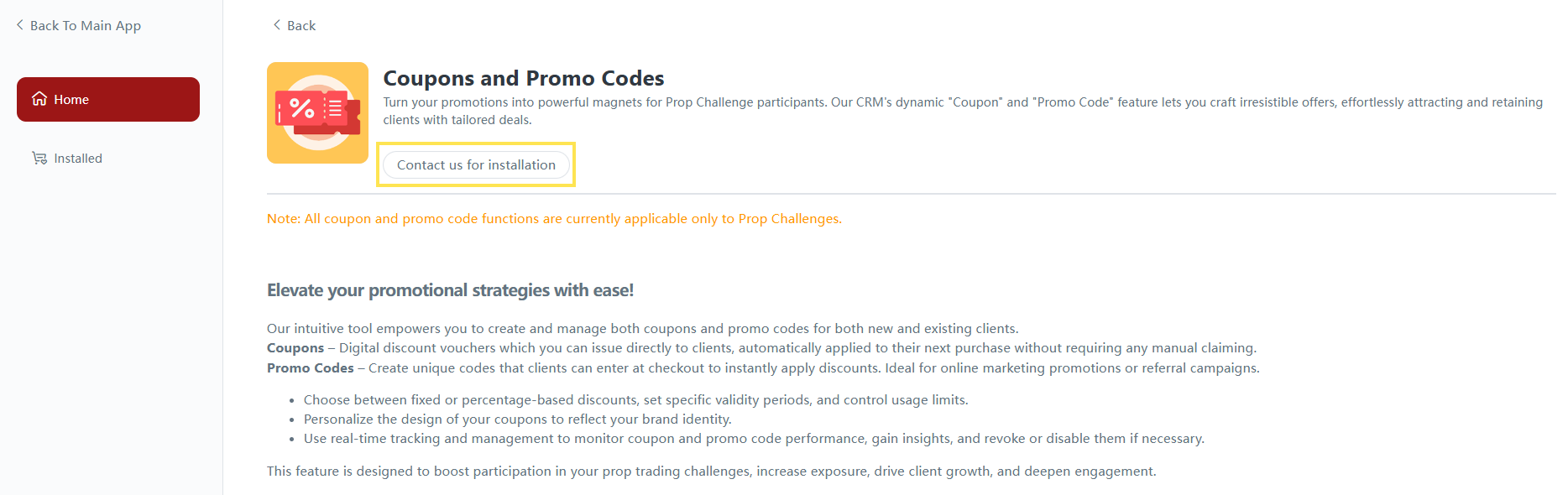Click the chevron before Back To Main App
The width and height of the screenshot is (1568, 495).
tap(20, 25)
